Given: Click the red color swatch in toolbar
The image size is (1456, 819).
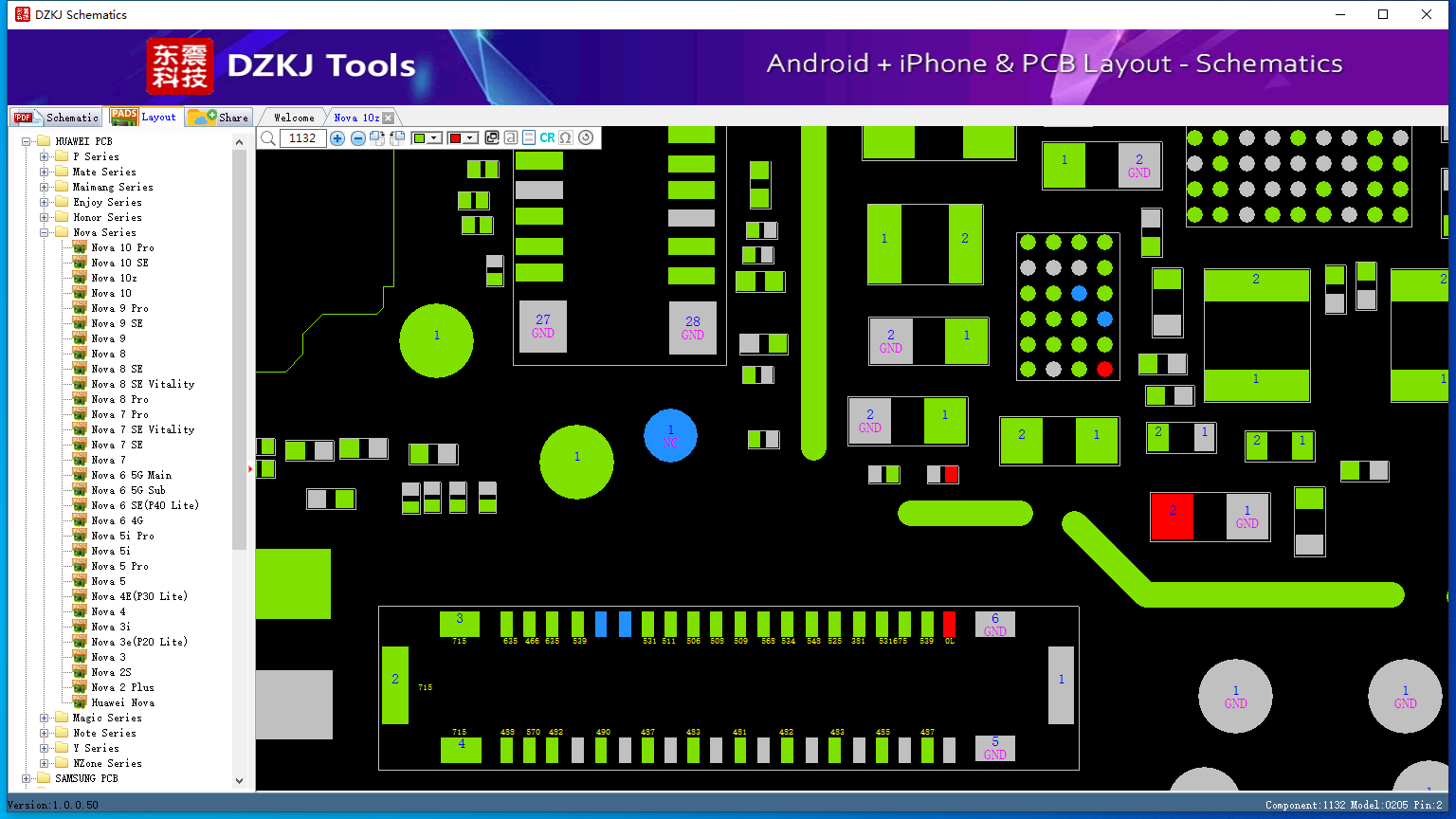Looking at the screenshot, I should pyautogui.click(x=455, y=138).
